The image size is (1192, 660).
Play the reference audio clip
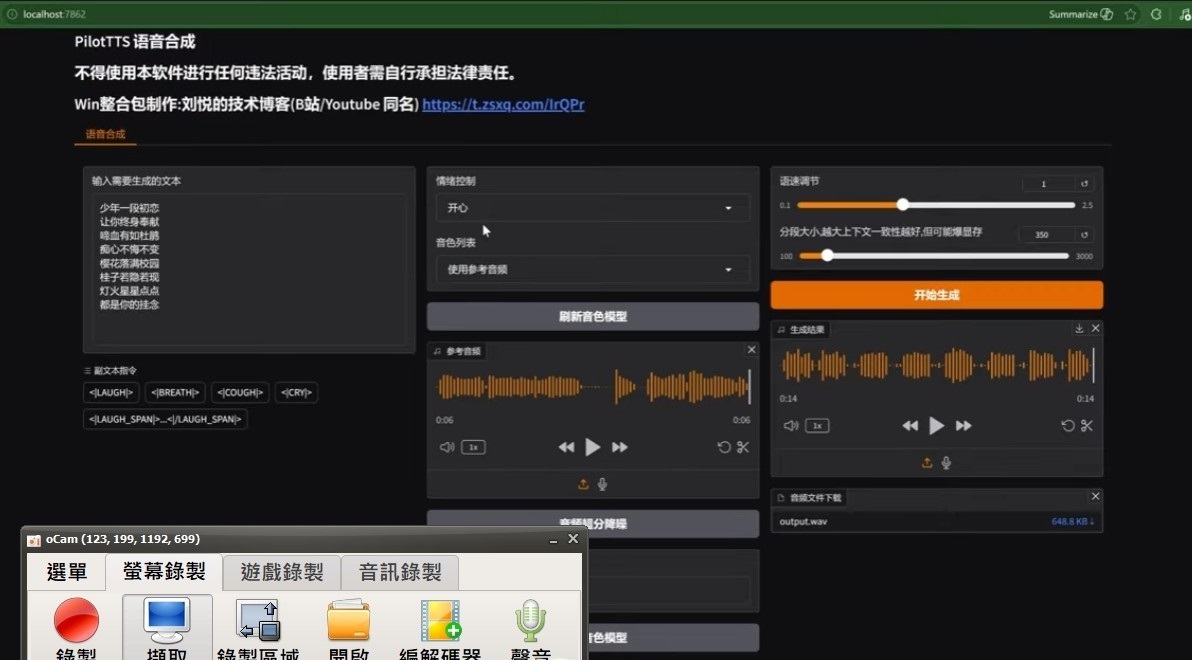(x=592, y=447)
